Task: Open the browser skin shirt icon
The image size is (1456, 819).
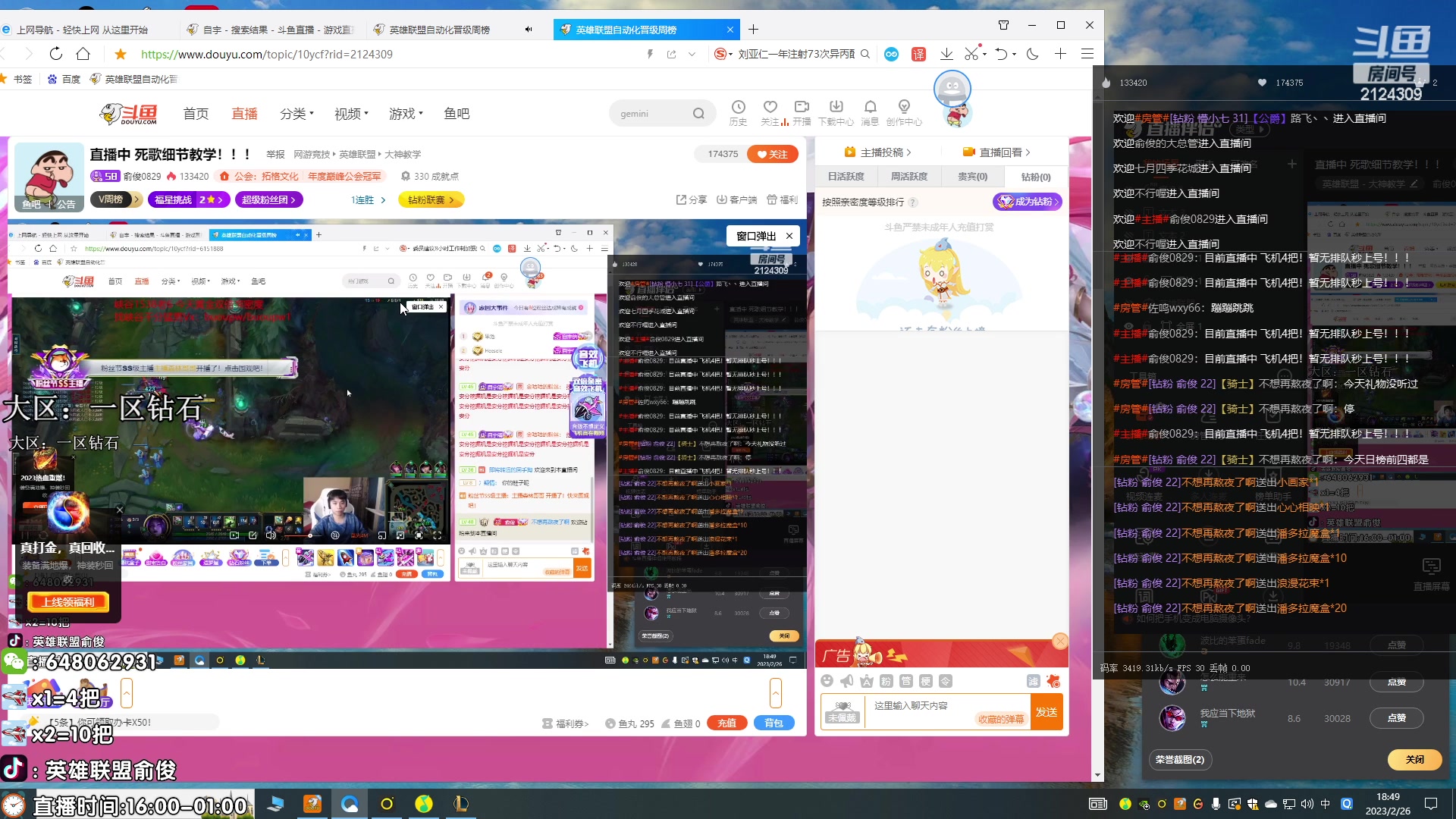Action: pos(1003,25)
